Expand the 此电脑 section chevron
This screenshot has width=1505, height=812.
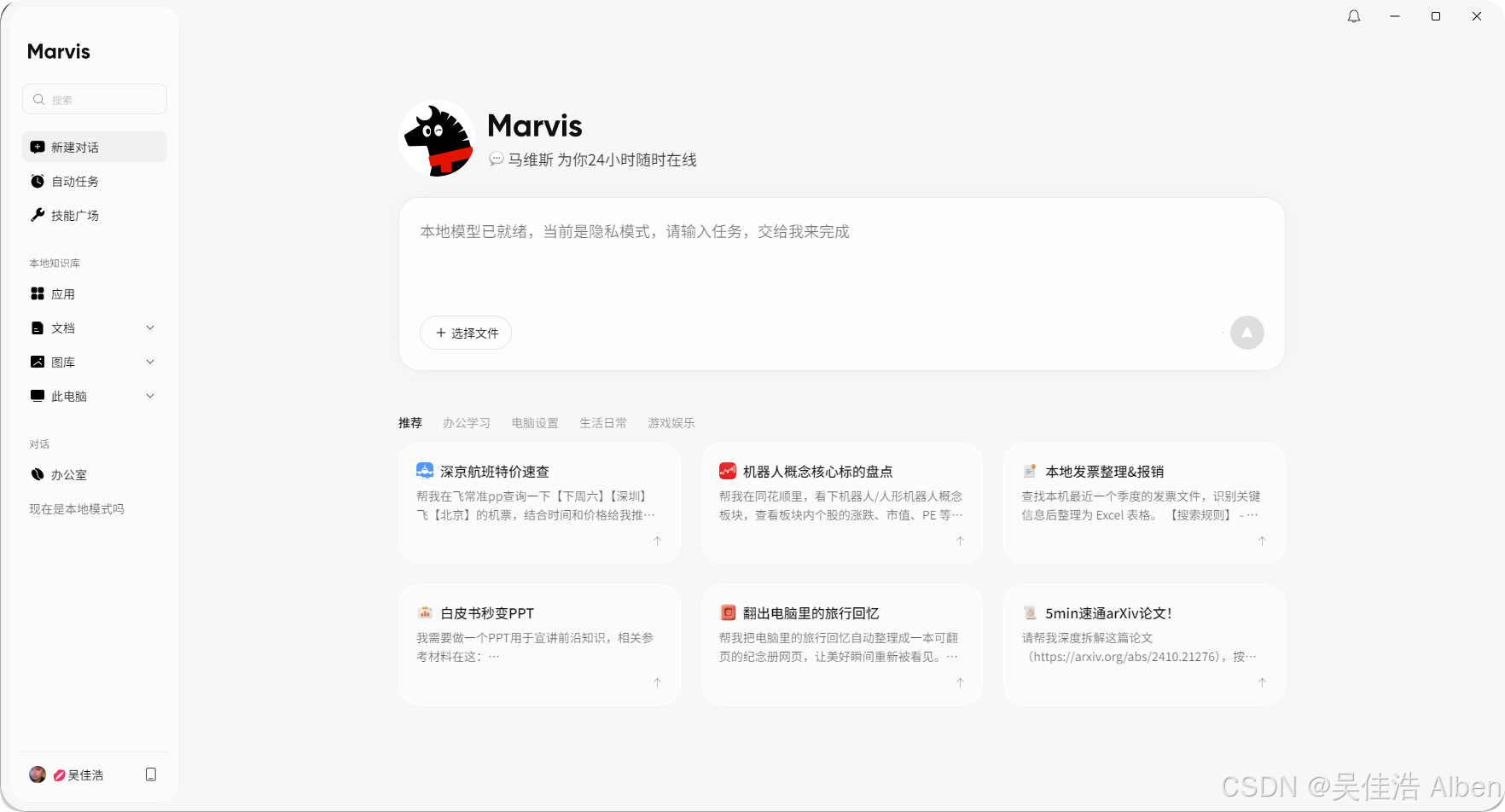tap(150, 396)
